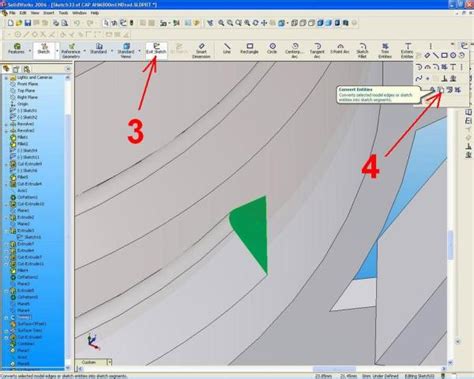
Task: Select the Extend Entities tool
Action: click(407, 51)
